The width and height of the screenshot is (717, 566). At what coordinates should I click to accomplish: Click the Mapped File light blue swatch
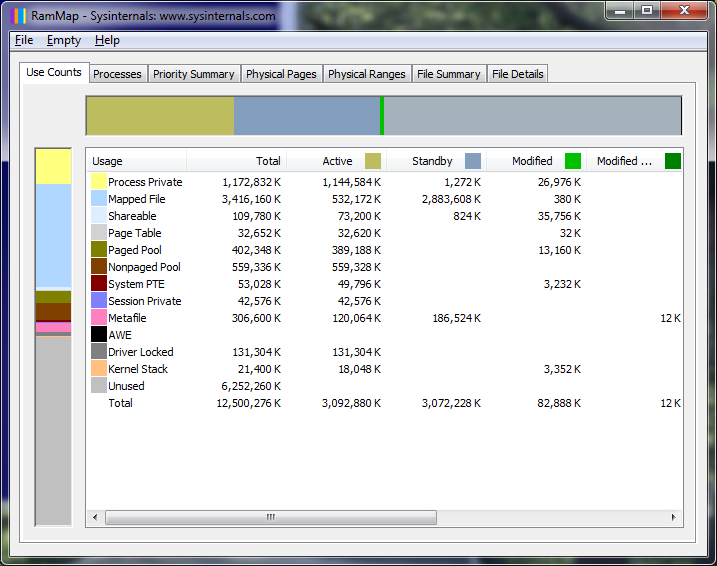tap(99, 199)
